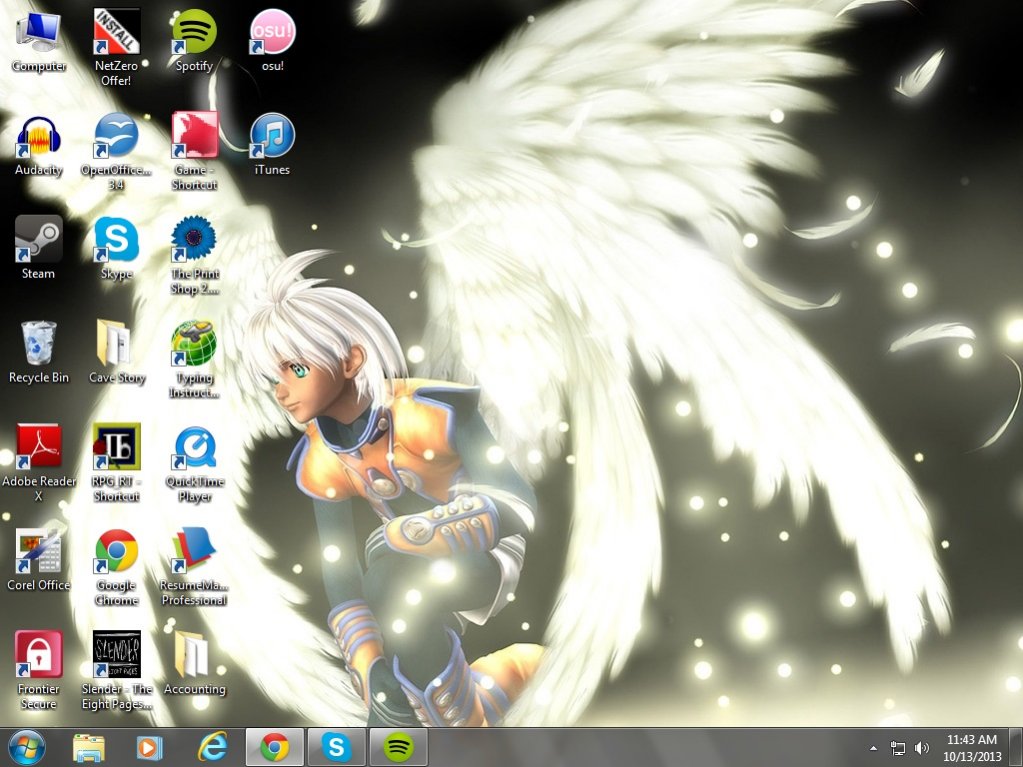Select the iTunes desktop shortcut
1023x767 pixels.
pyautogui.click(x=272, y=145)
